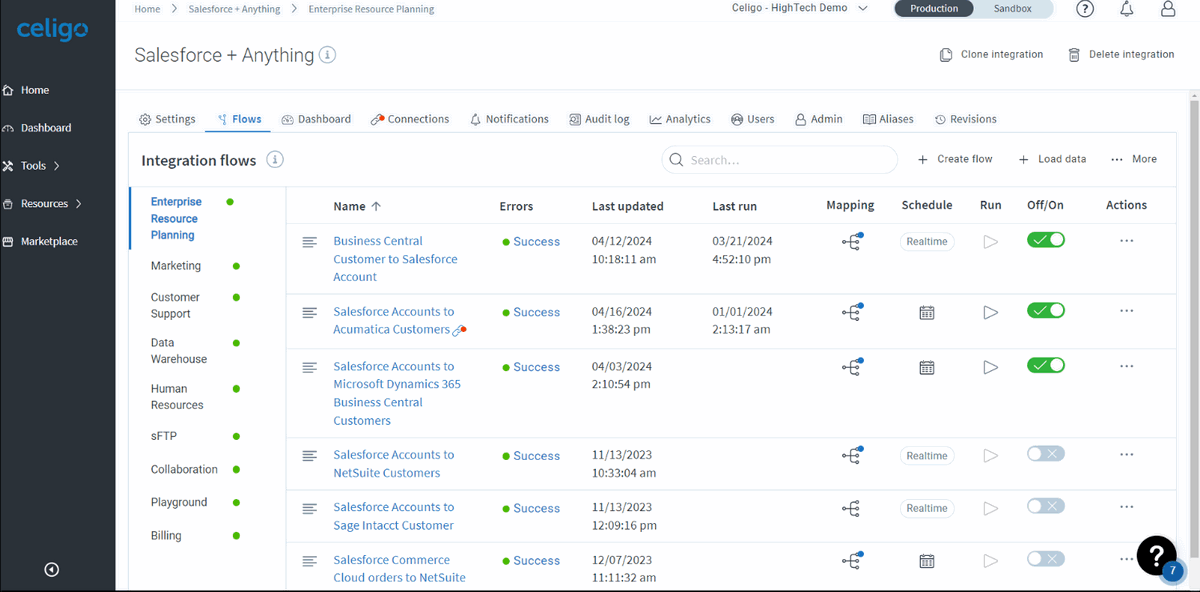Open the Revisions tab
This screenshot has height=592, width=1200.
(965, 119)
